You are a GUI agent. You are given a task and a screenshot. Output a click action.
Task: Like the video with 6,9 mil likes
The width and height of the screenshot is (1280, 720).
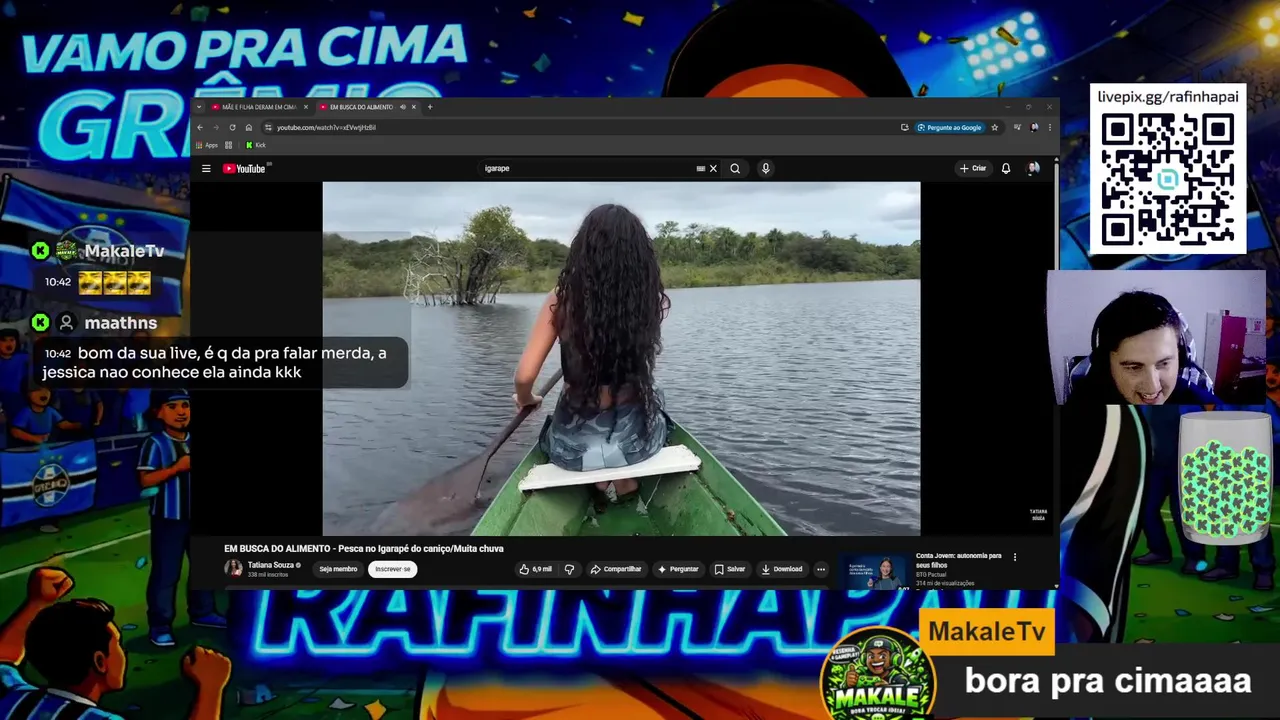pos(535,569)
